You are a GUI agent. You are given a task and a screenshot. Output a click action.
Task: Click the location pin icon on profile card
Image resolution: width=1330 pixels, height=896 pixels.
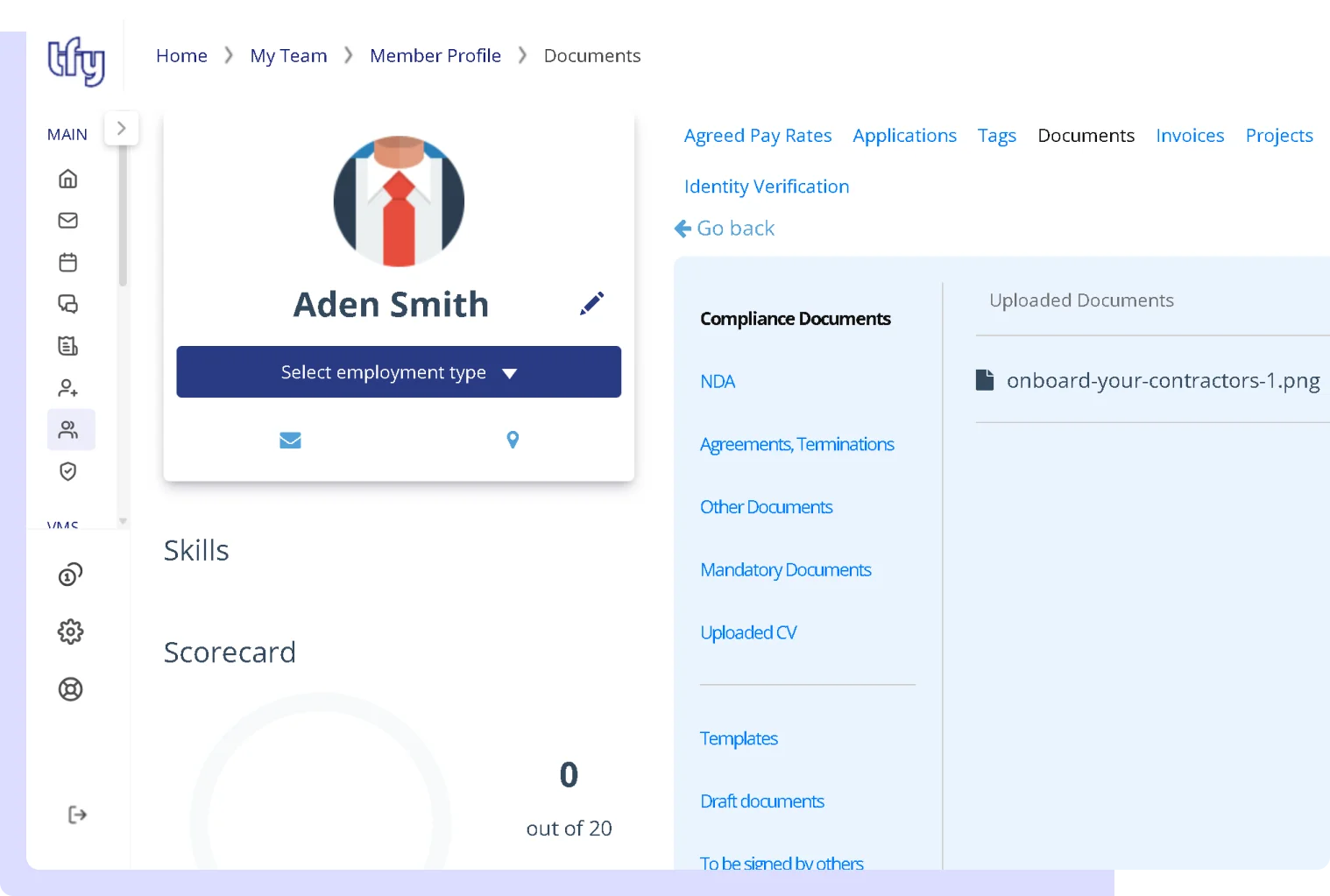(x=513, y=440)
